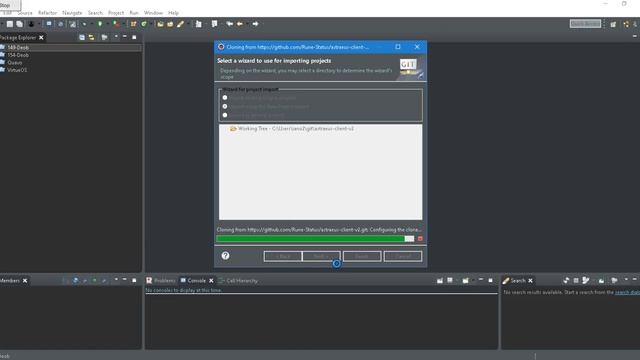Click the green New Java Class icon

(x=144, y=24)
